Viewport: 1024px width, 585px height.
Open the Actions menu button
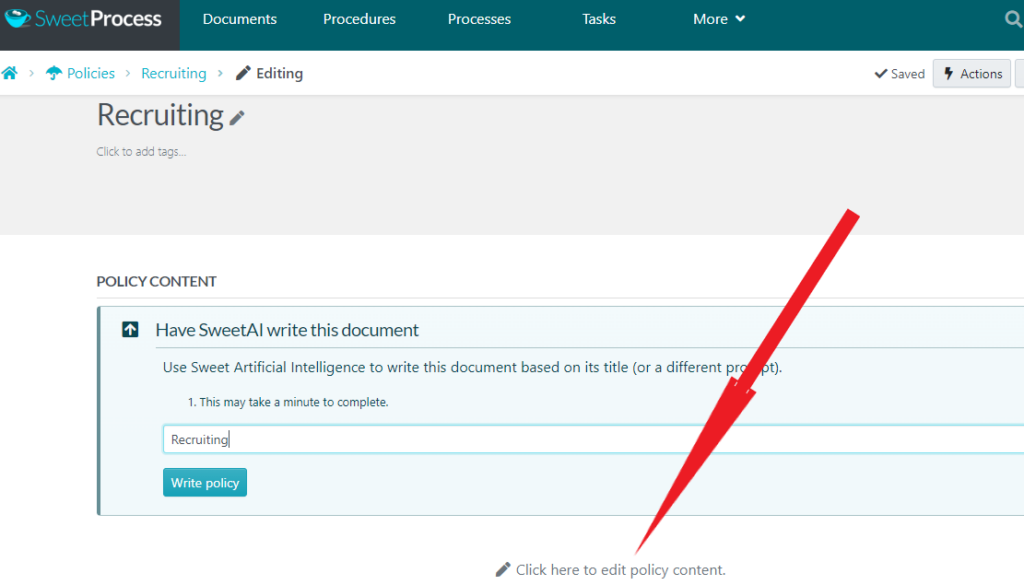(971, 73)
